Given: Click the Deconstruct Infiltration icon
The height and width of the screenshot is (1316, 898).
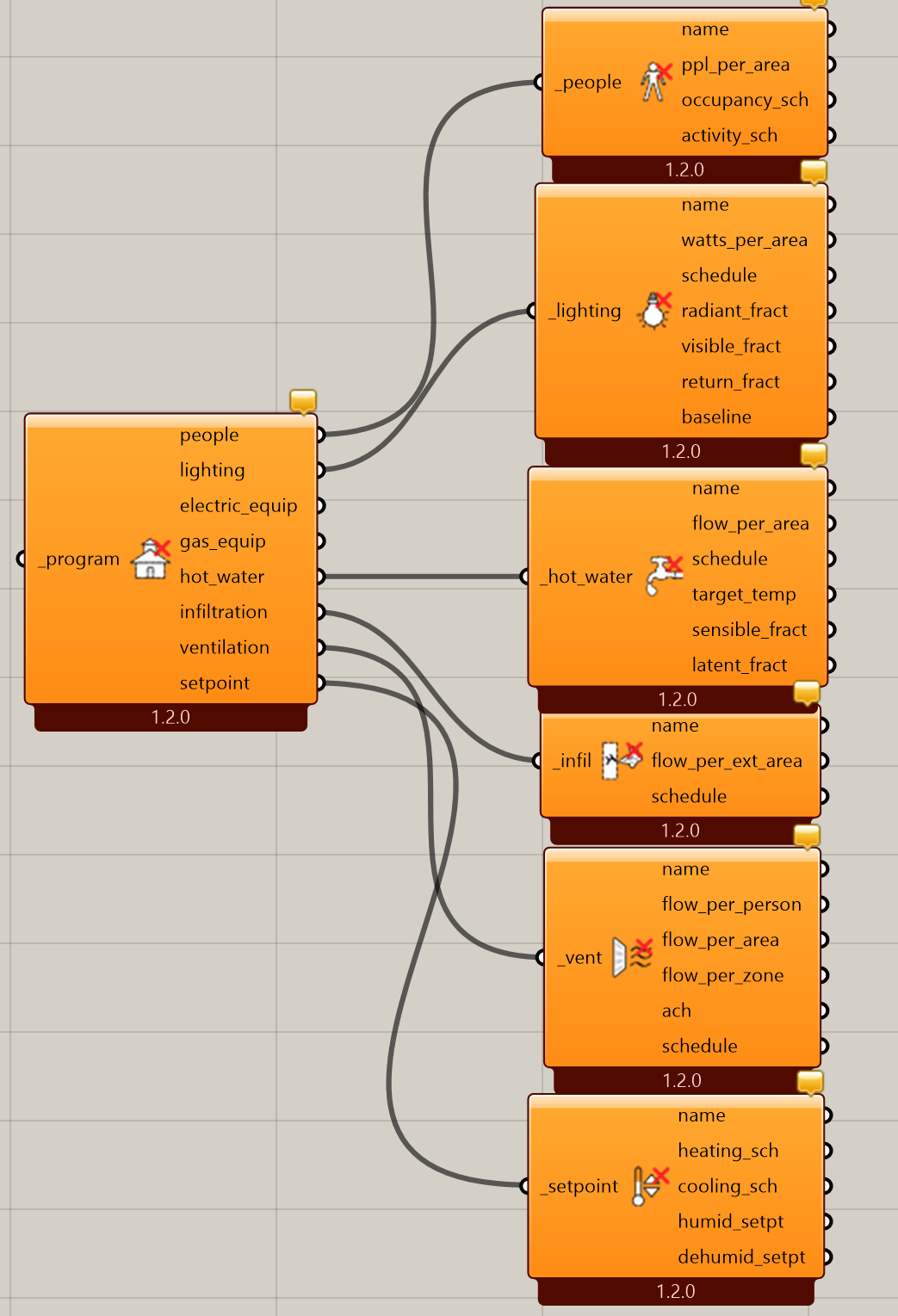Looking at the screenshot, I should click(x=622, y=760).
